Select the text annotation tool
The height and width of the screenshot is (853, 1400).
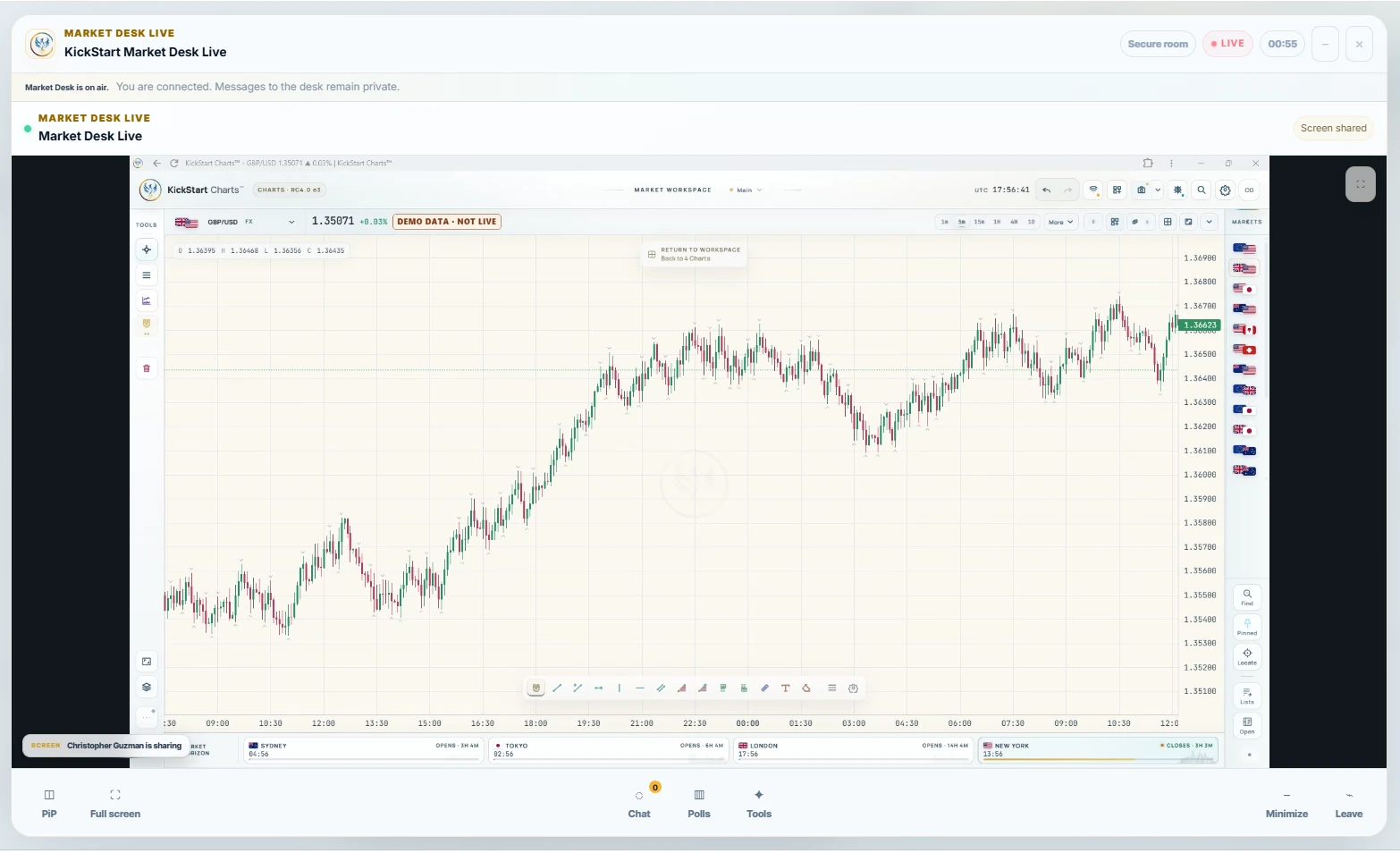(x=786, y=688)
